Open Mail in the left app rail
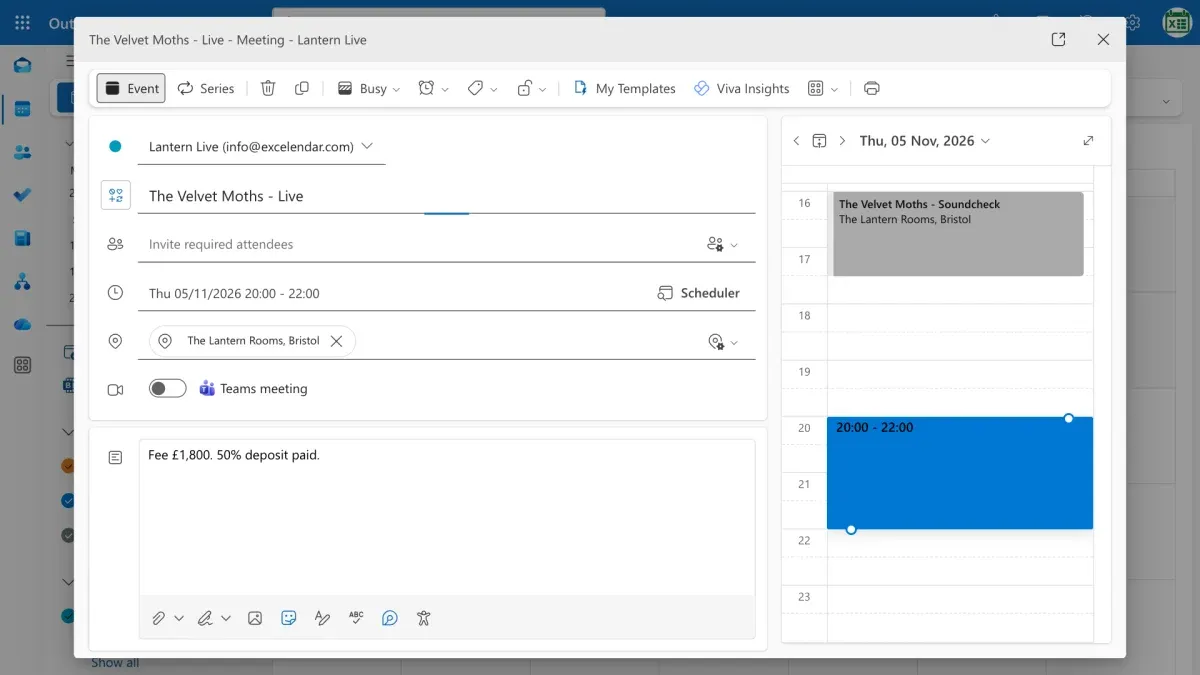Screen dimensions: 1200x675 coord(22,66)
